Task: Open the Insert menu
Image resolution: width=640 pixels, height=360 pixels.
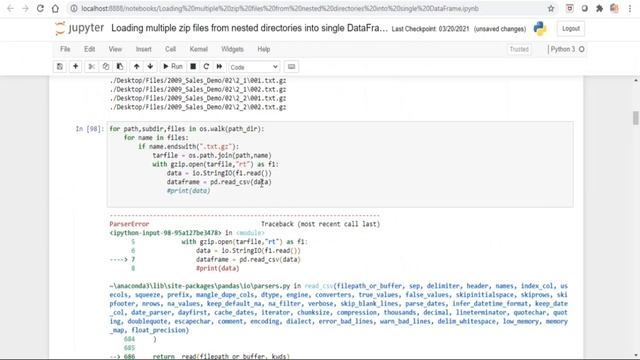Action: coord(143,49)
